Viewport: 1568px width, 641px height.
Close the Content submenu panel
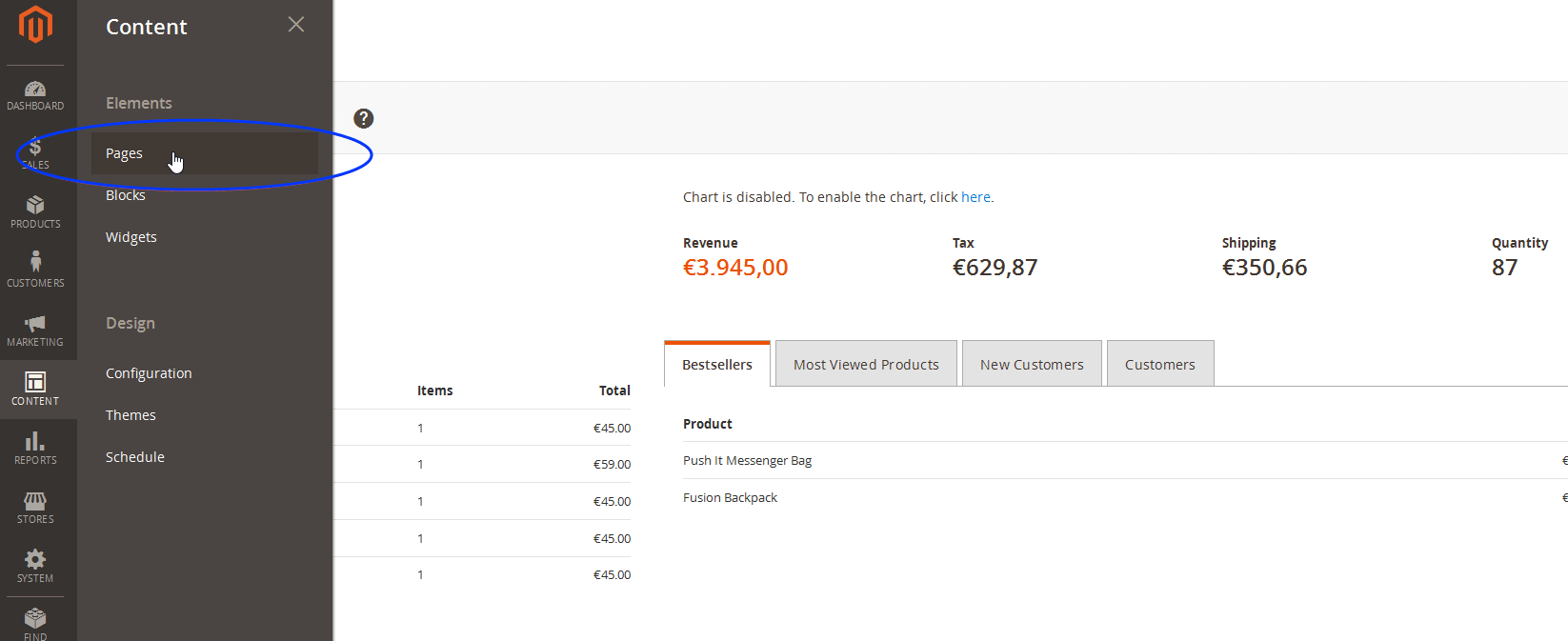click(x=296, y=25)
